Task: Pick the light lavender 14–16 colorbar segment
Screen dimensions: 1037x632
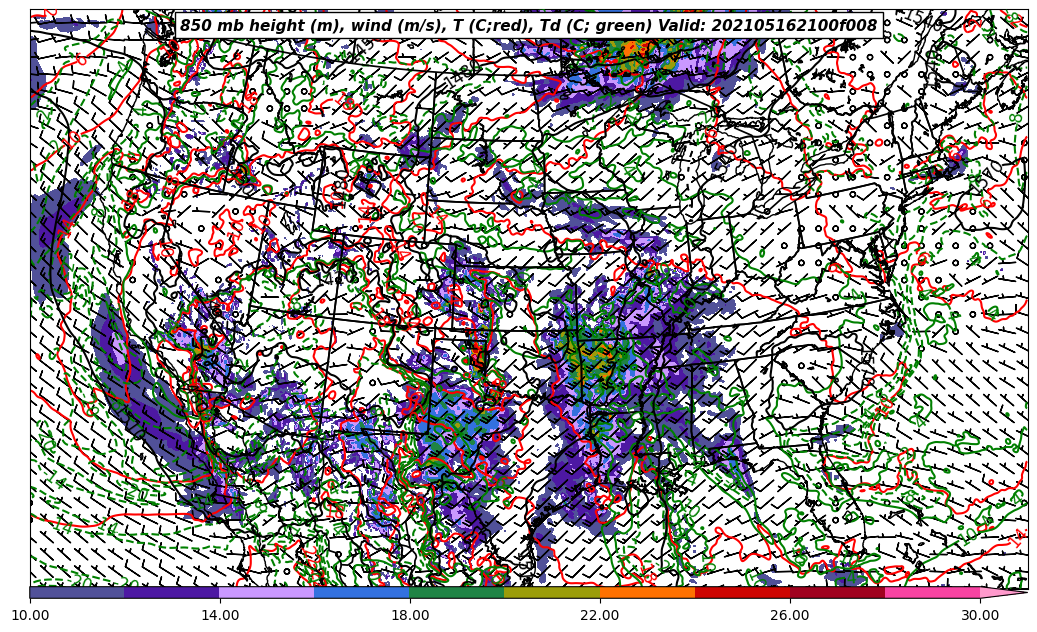Action: 267,592
